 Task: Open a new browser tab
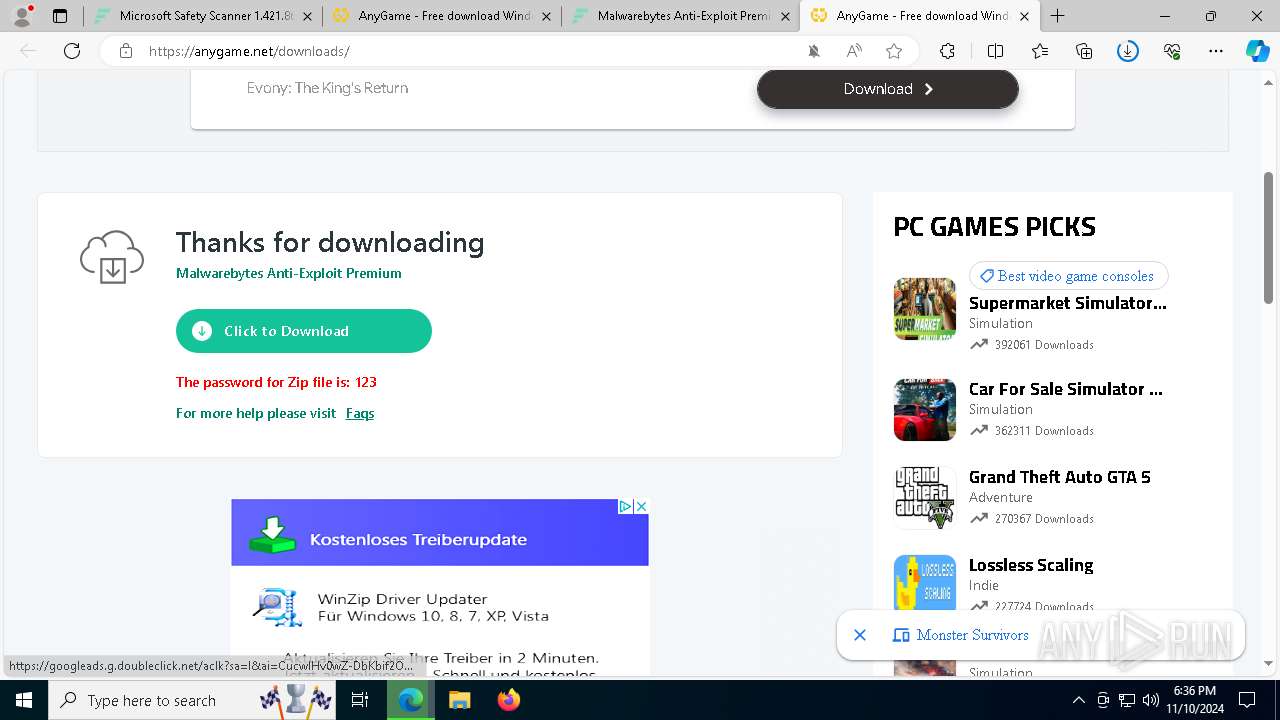[x=1057, y=16]
